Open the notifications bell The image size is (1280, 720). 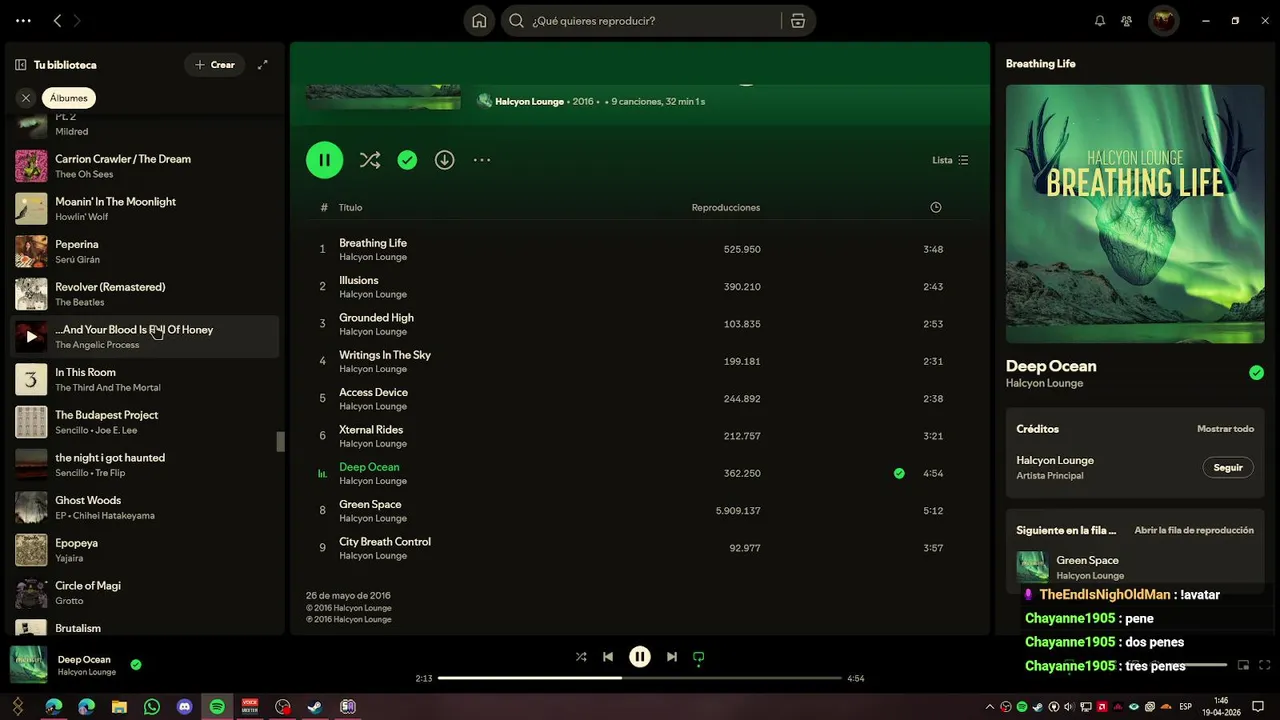tap(1099, 20)
